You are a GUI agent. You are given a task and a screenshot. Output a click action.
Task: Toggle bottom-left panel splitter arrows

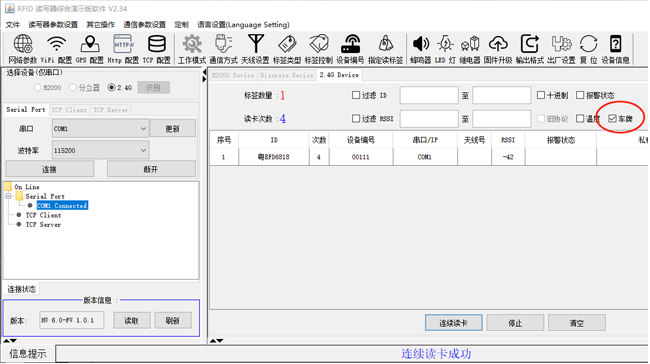[10, 341]
